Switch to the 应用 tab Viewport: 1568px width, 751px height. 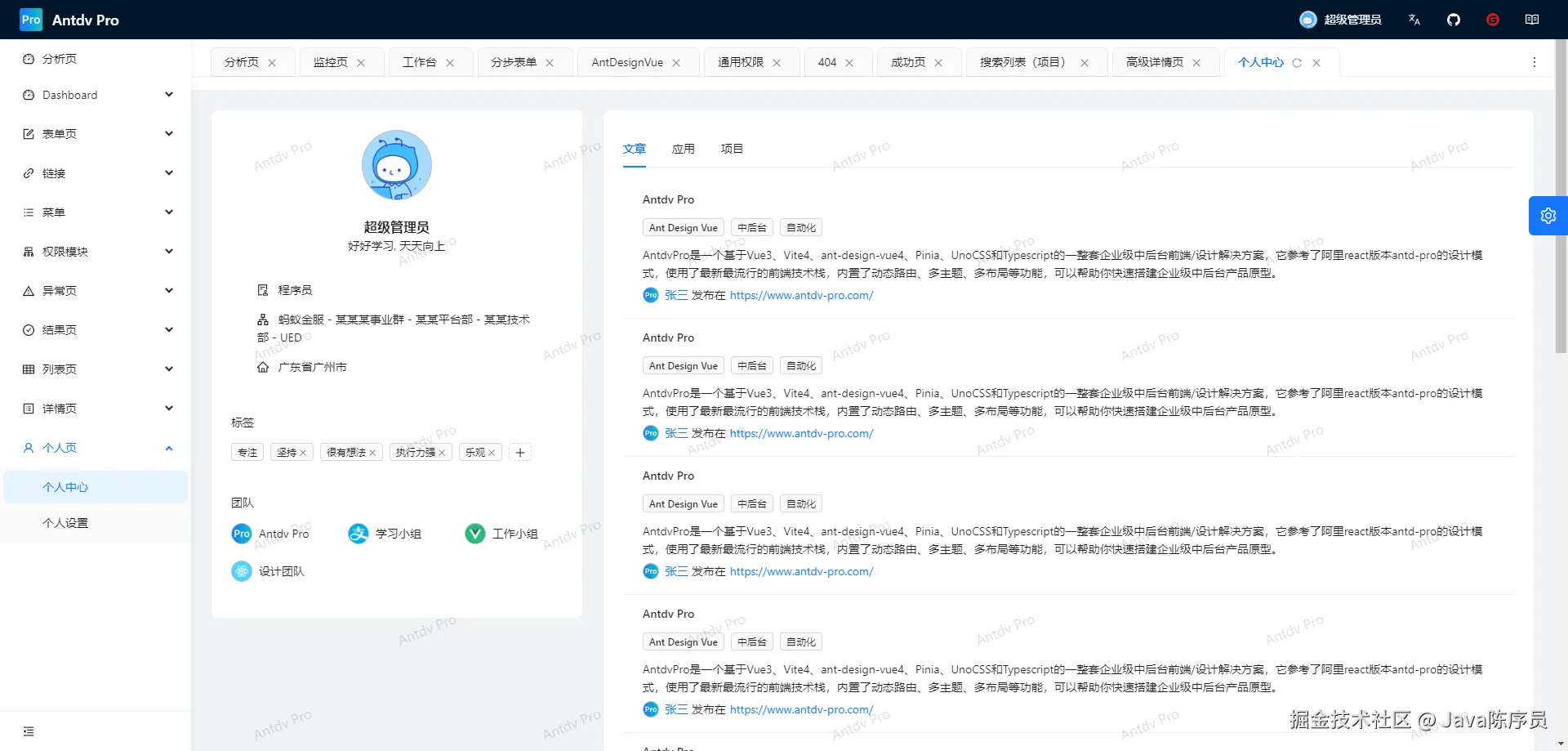tap(684, 149)
